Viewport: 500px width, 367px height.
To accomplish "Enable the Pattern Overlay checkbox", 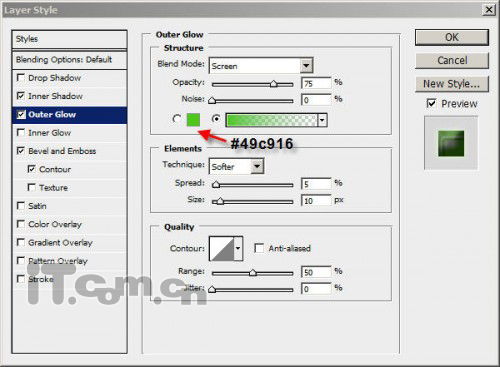I will [21, 260].
